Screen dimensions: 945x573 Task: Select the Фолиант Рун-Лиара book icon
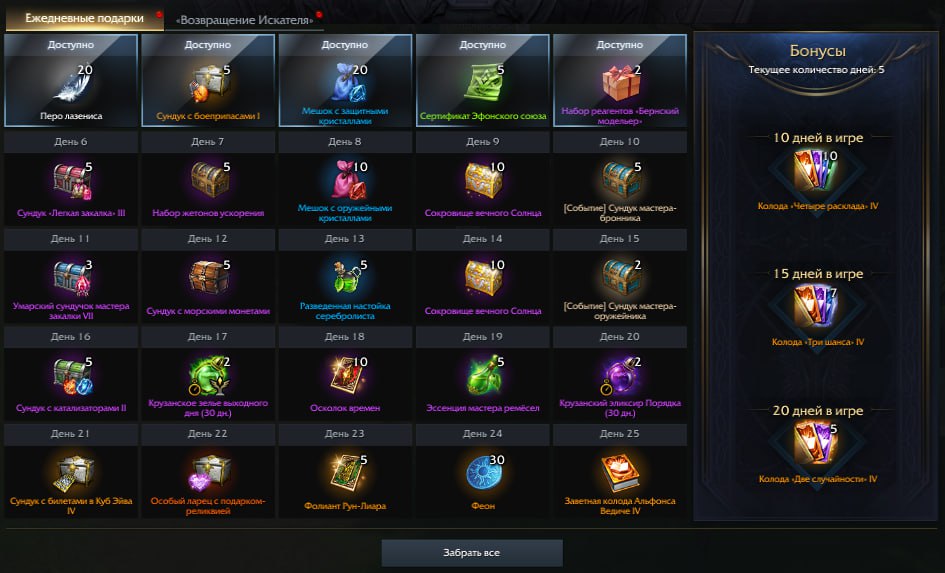(x=346, y=473)
